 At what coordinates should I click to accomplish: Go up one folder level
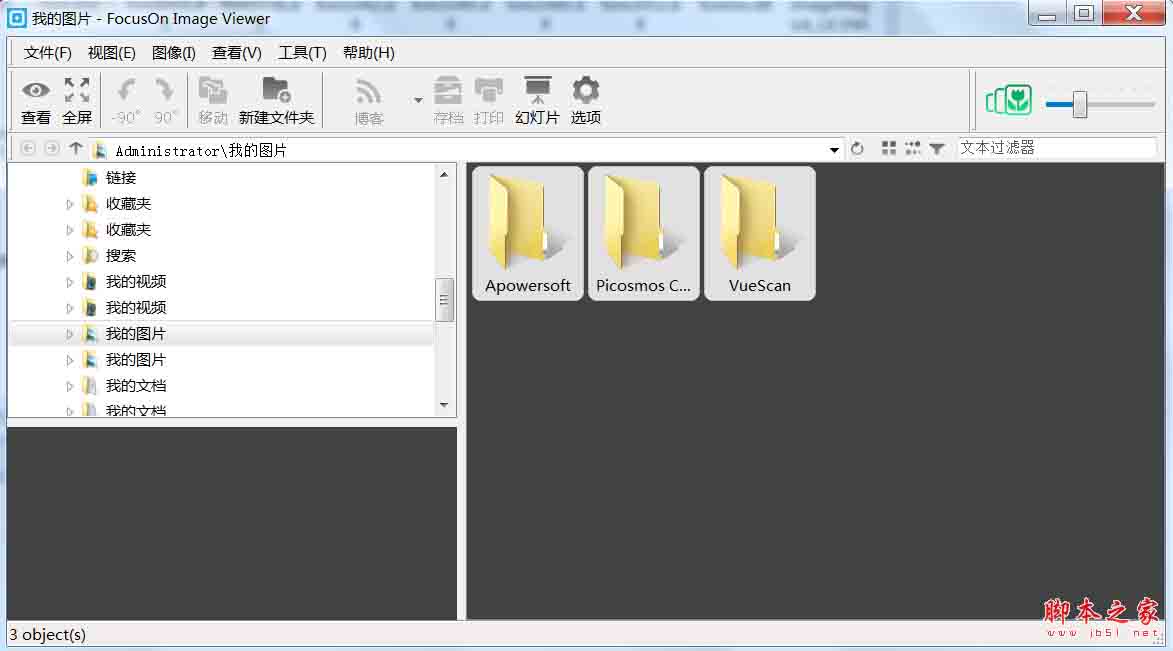tap(76, 148)
